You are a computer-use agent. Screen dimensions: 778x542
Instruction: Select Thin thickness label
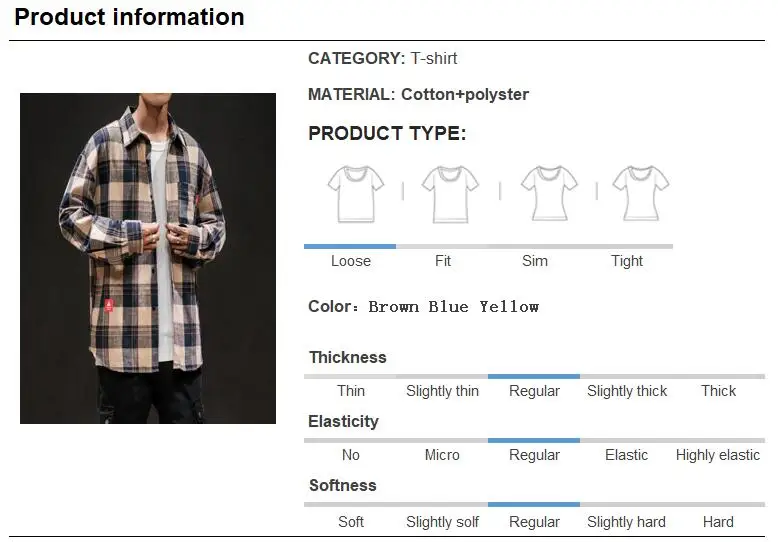(351, 391)
